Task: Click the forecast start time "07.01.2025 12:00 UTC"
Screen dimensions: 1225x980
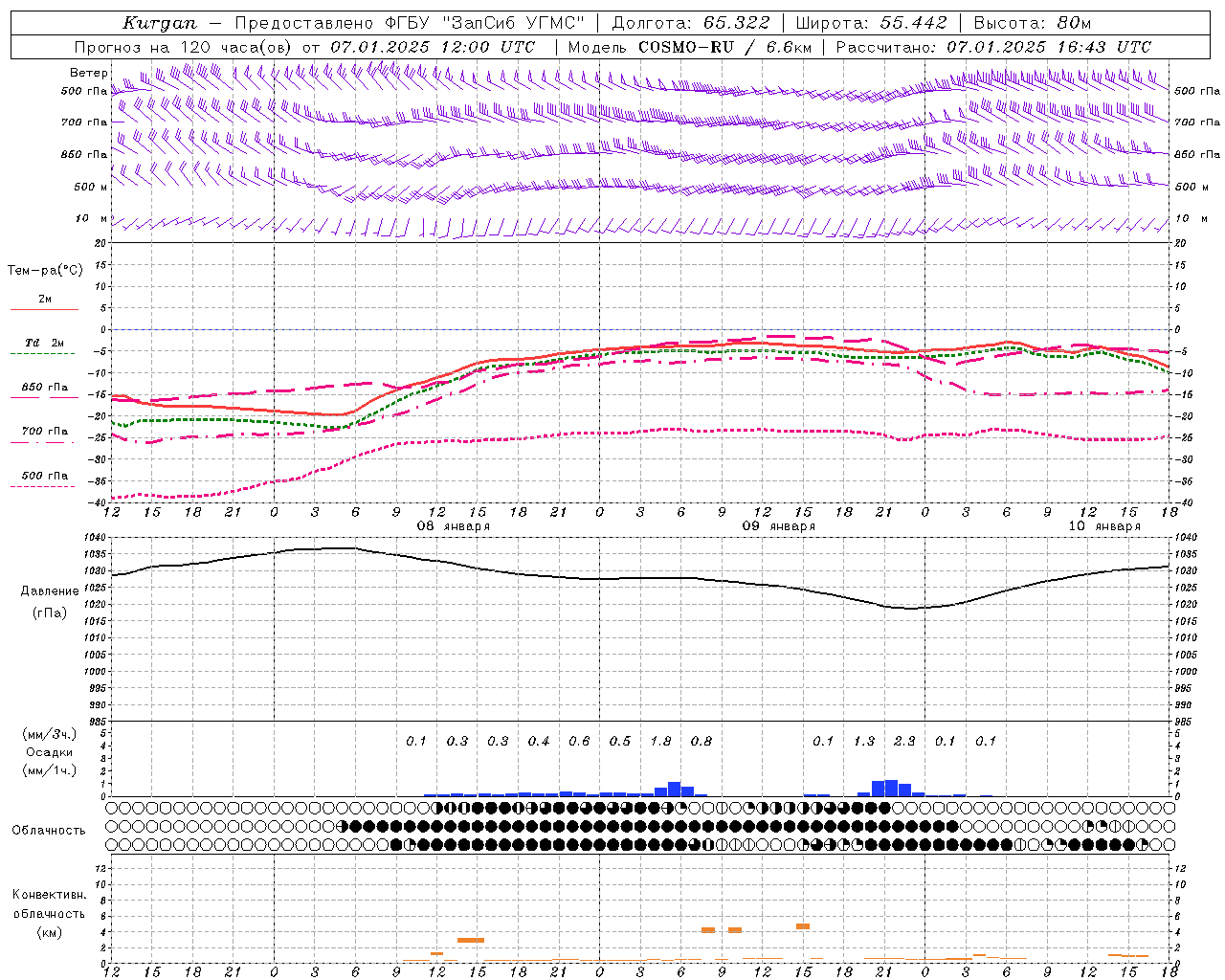Action: coord(433,47)
